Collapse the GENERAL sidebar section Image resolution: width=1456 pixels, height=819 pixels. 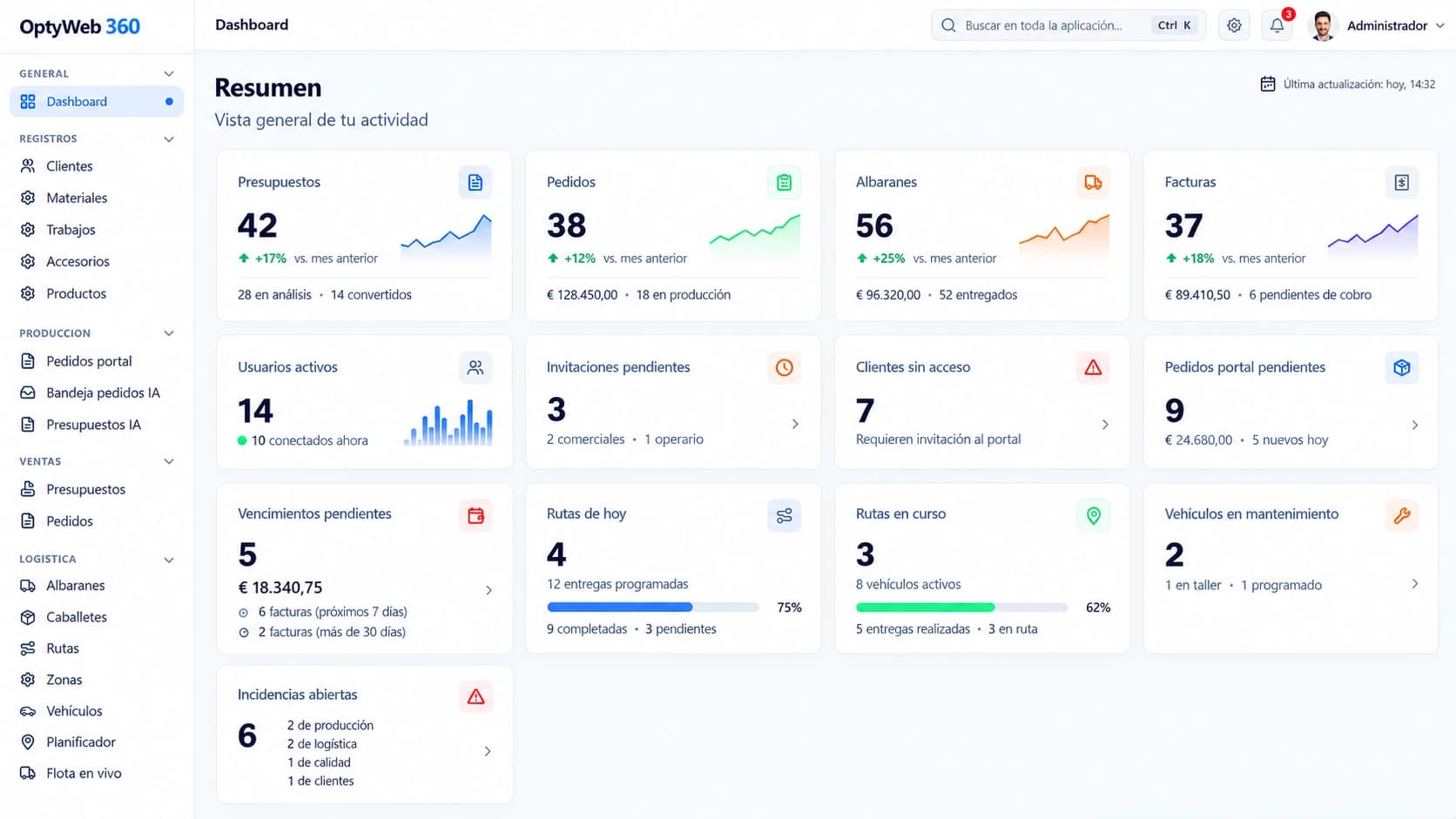(x=169, y=74)
